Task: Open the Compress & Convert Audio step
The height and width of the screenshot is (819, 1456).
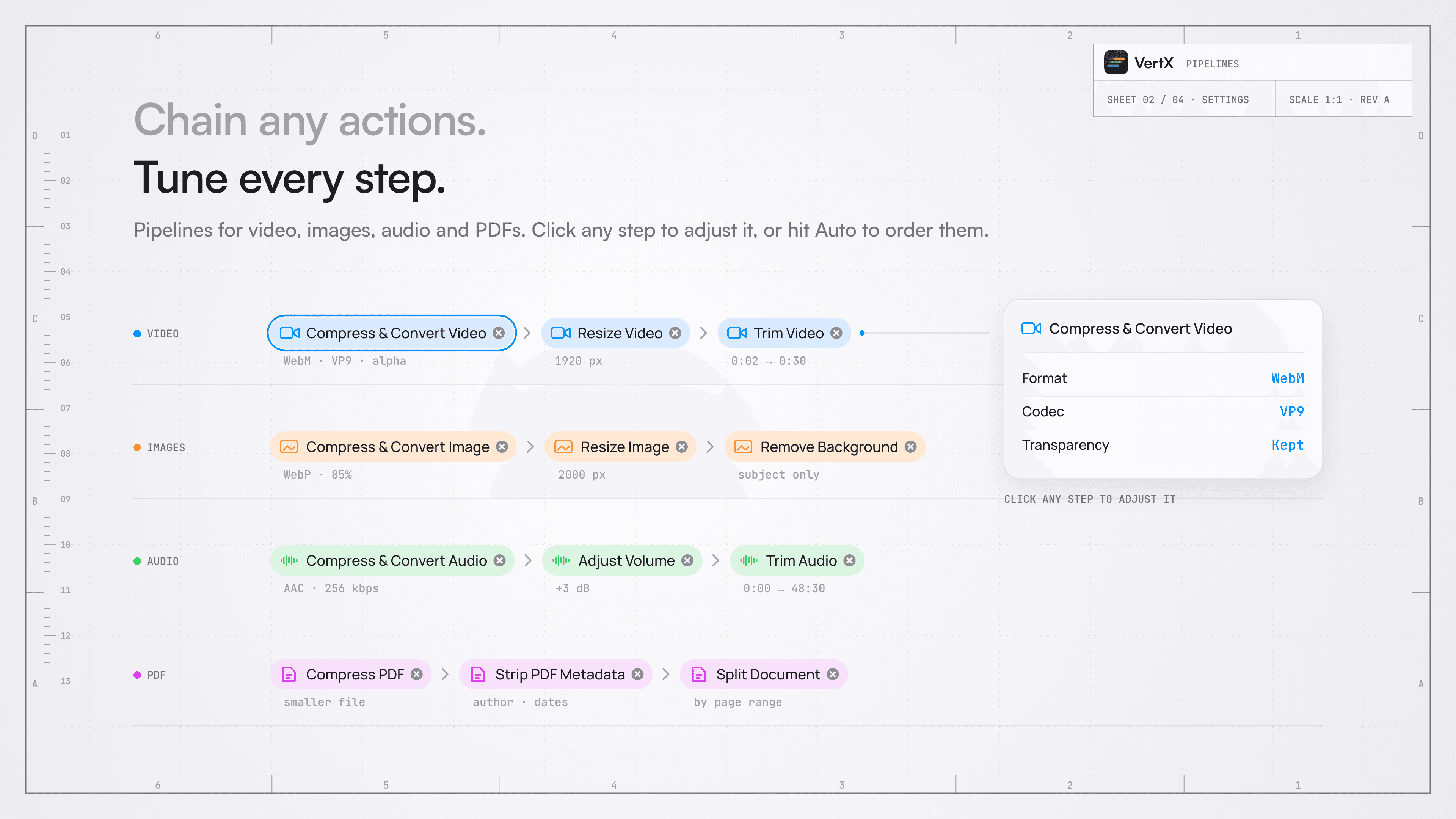Action: (392, 561)
